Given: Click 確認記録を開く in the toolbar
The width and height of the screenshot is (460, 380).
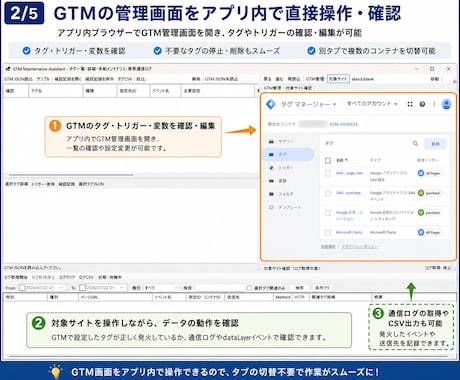Looking at the screenshot, I should [68, 79].
